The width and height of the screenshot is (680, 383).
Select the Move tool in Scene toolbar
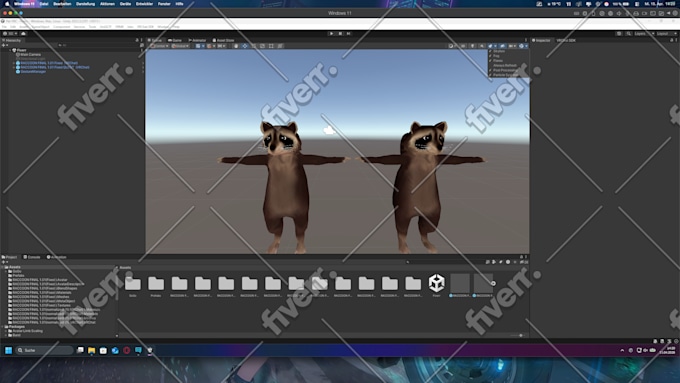point(245,46)
